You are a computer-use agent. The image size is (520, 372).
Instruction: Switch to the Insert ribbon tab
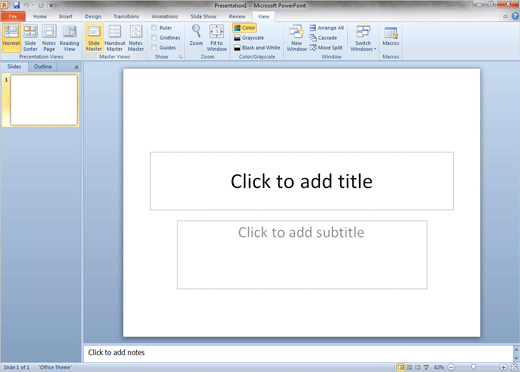(x=66, y=16)
